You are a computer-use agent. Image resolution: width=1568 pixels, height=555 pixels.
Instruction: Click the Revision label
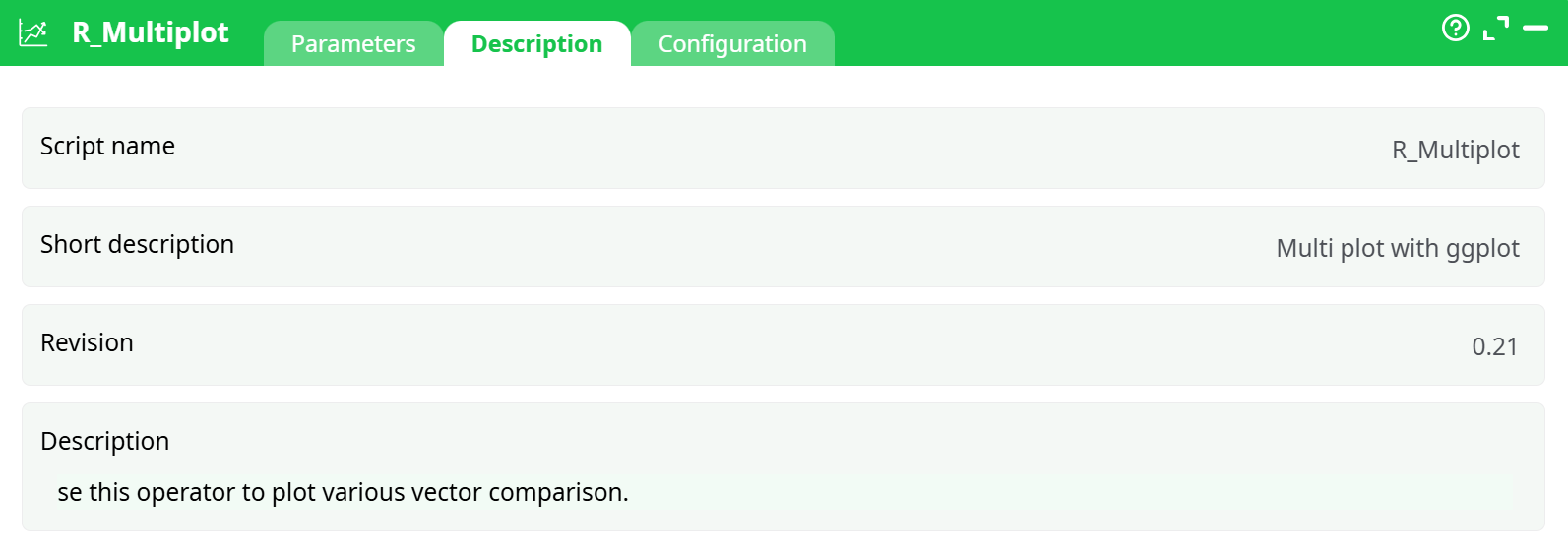[x=87, y=343]
